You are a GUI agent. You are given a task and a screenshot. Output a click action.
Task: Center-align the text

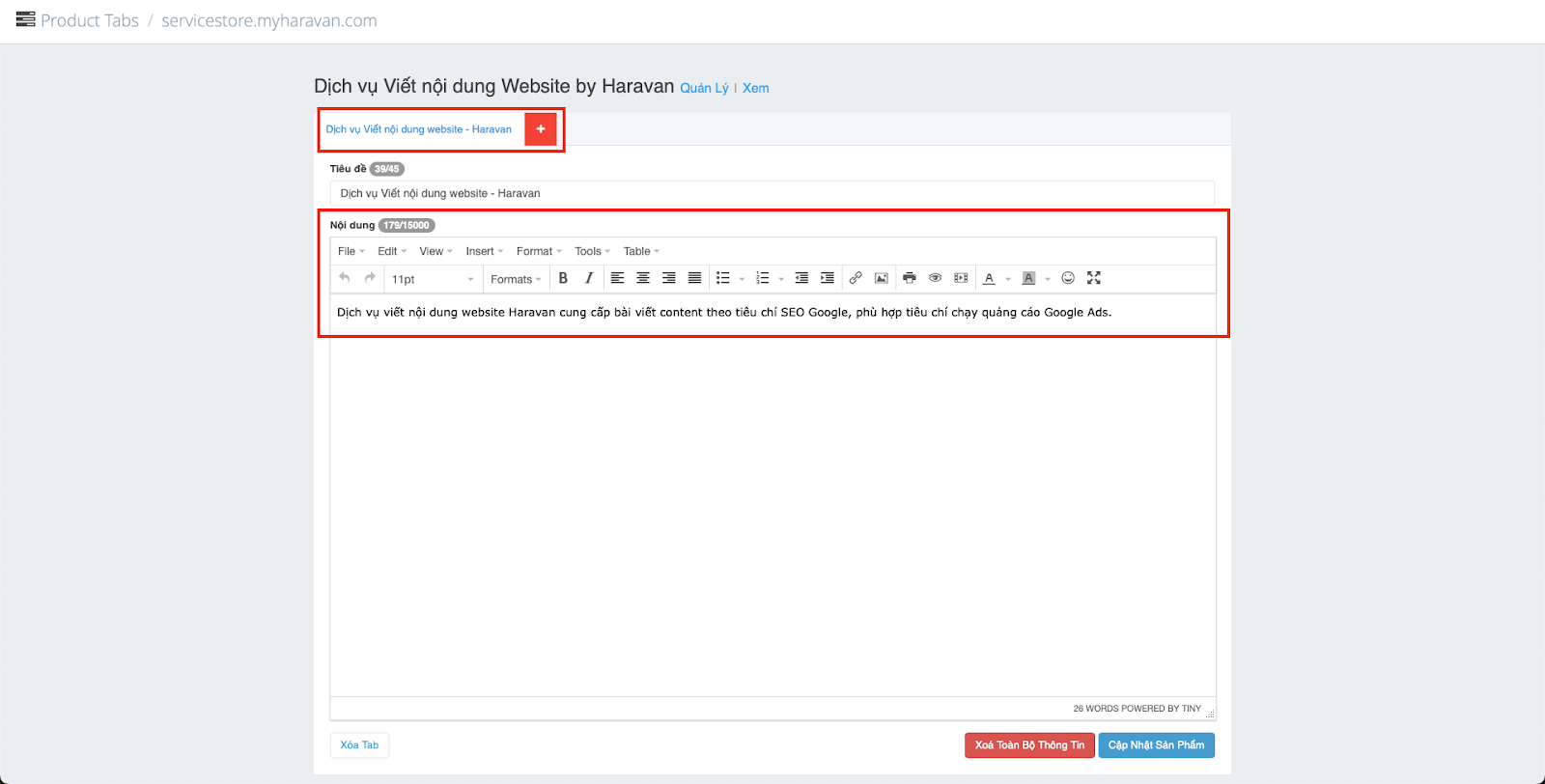[643, 278]
